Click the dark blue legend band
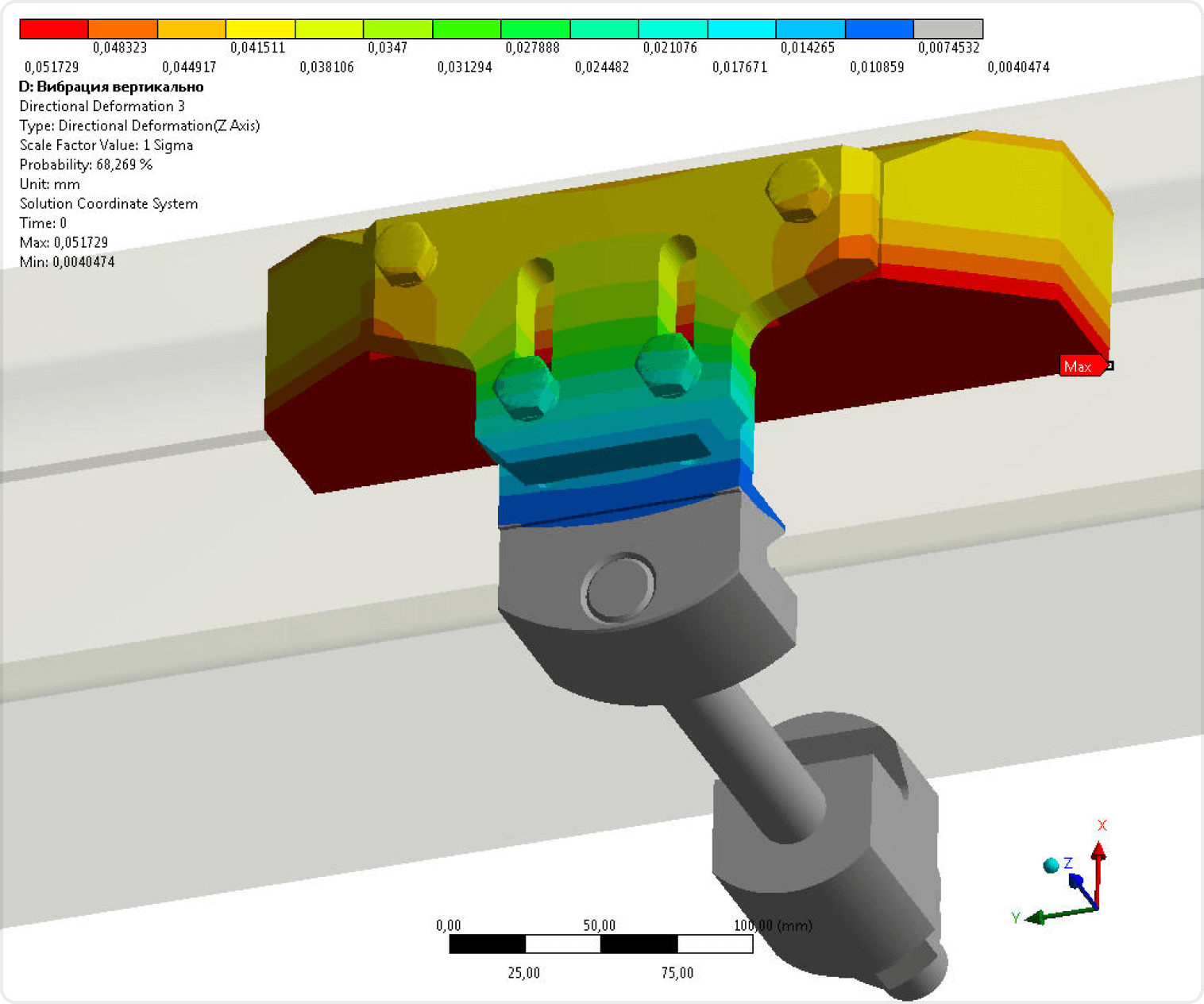Viewport: 1204px width, 1004px height. click(879, 29)
